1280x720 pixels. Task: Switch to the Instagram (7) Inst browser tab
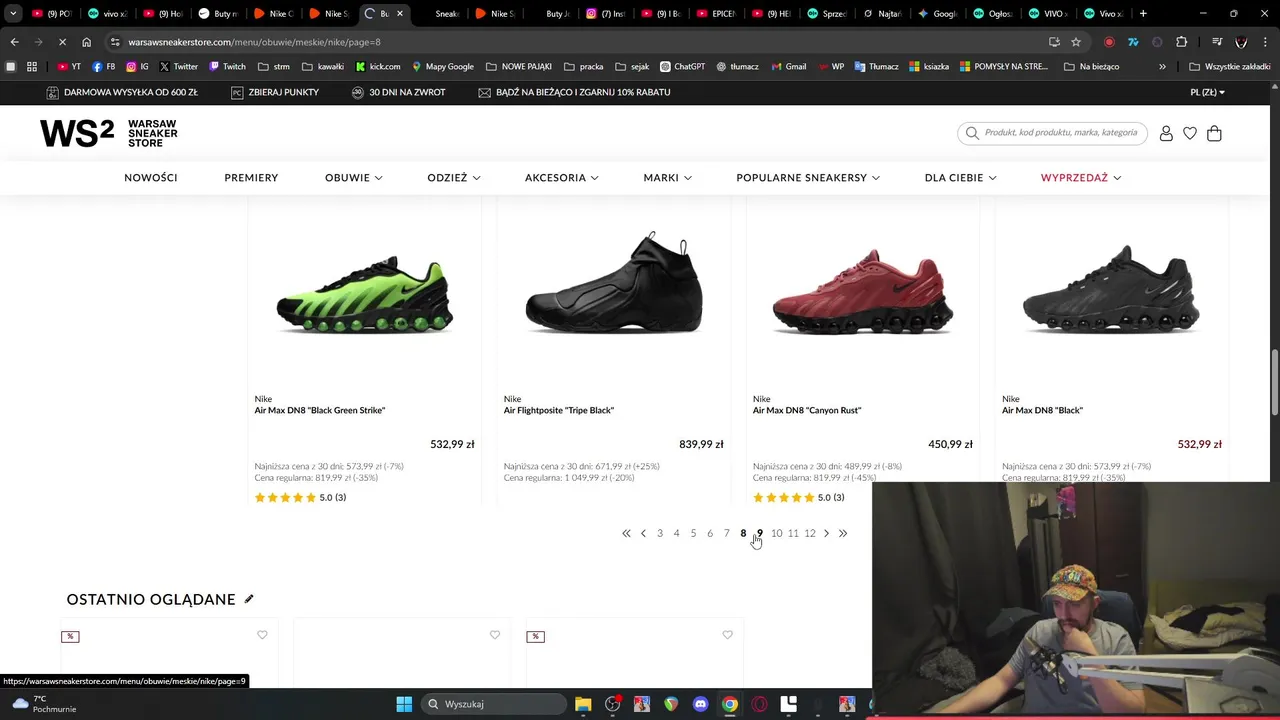[606, 14]
